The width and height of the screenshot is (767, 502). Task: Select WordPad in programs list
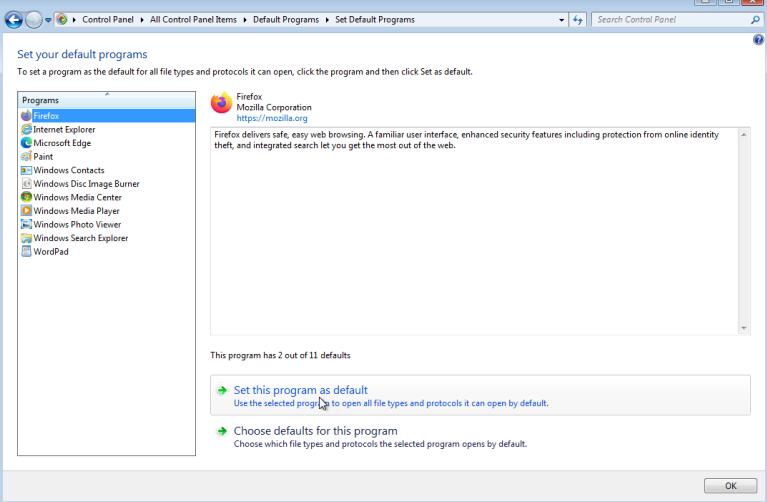click(x=51, y=251)
